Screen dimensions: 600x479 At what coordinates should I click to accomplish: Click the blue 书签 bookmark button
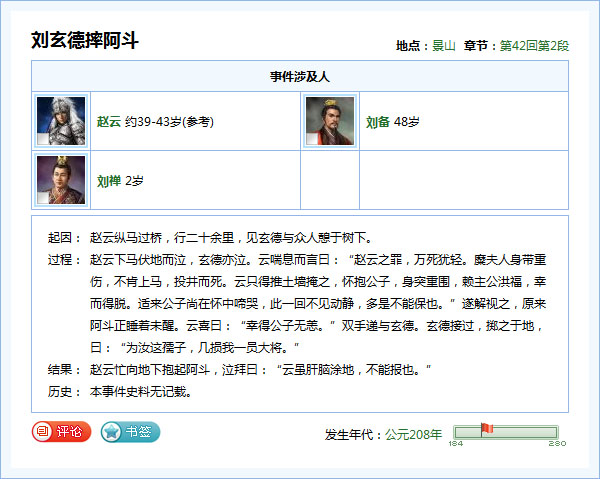coord(130,432)
